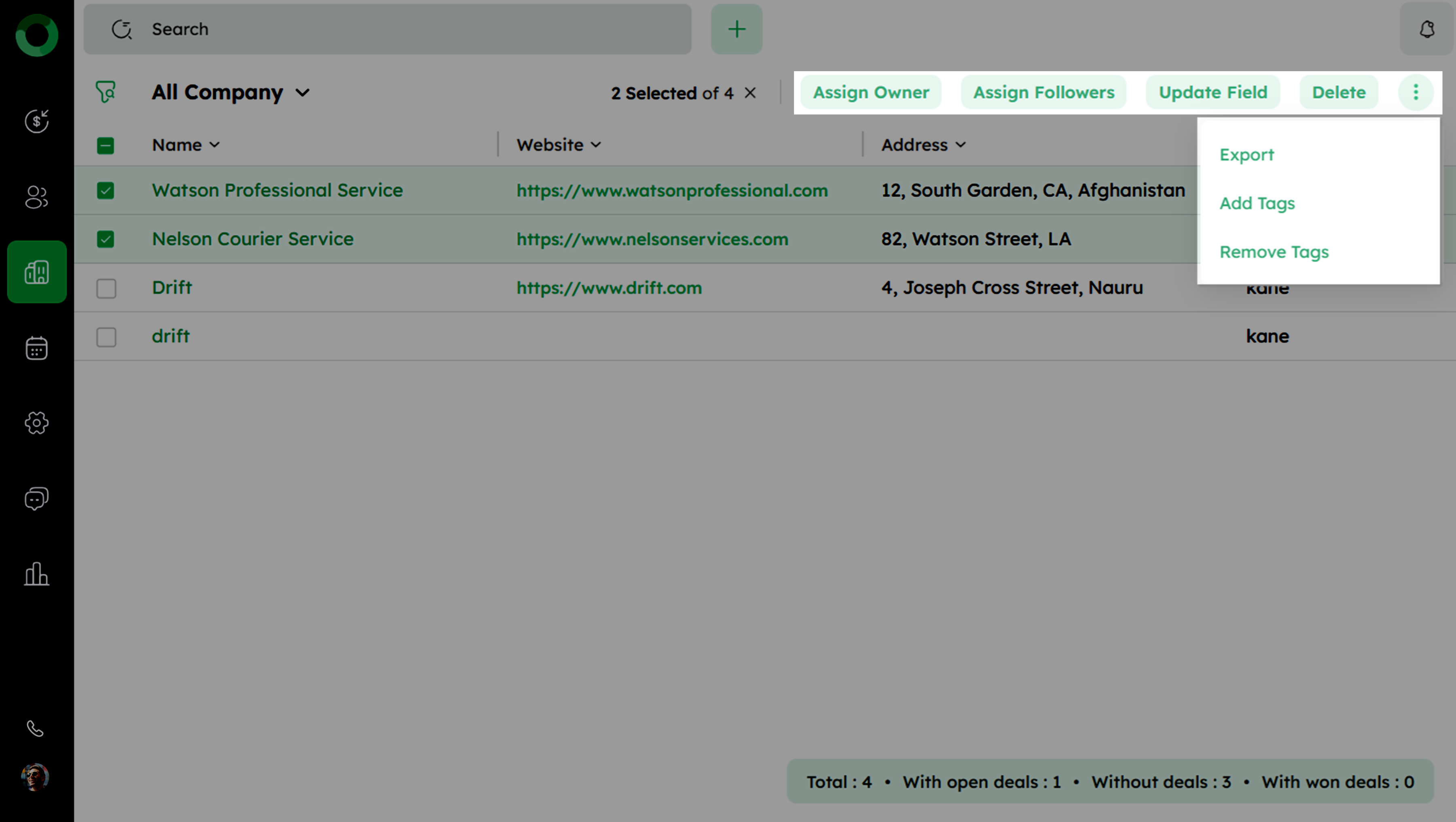Open the Deals icon in sidebar
The width and height of the screenshot is (1456, 822).
pos(37,121)
